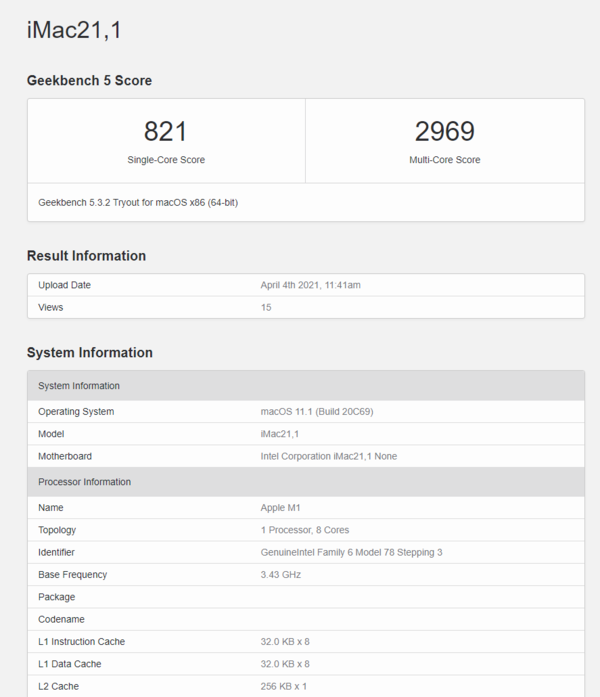
Task: Click the Motherboard label
Action: point(65,456)
